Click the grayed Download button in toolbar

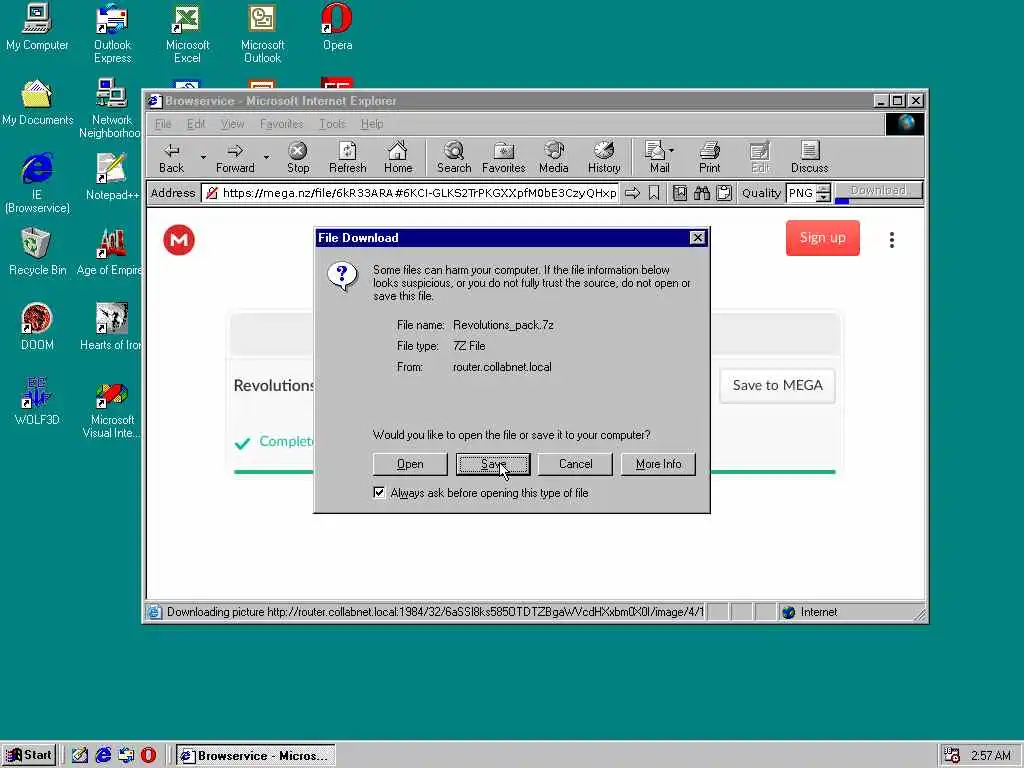(878, 191)
